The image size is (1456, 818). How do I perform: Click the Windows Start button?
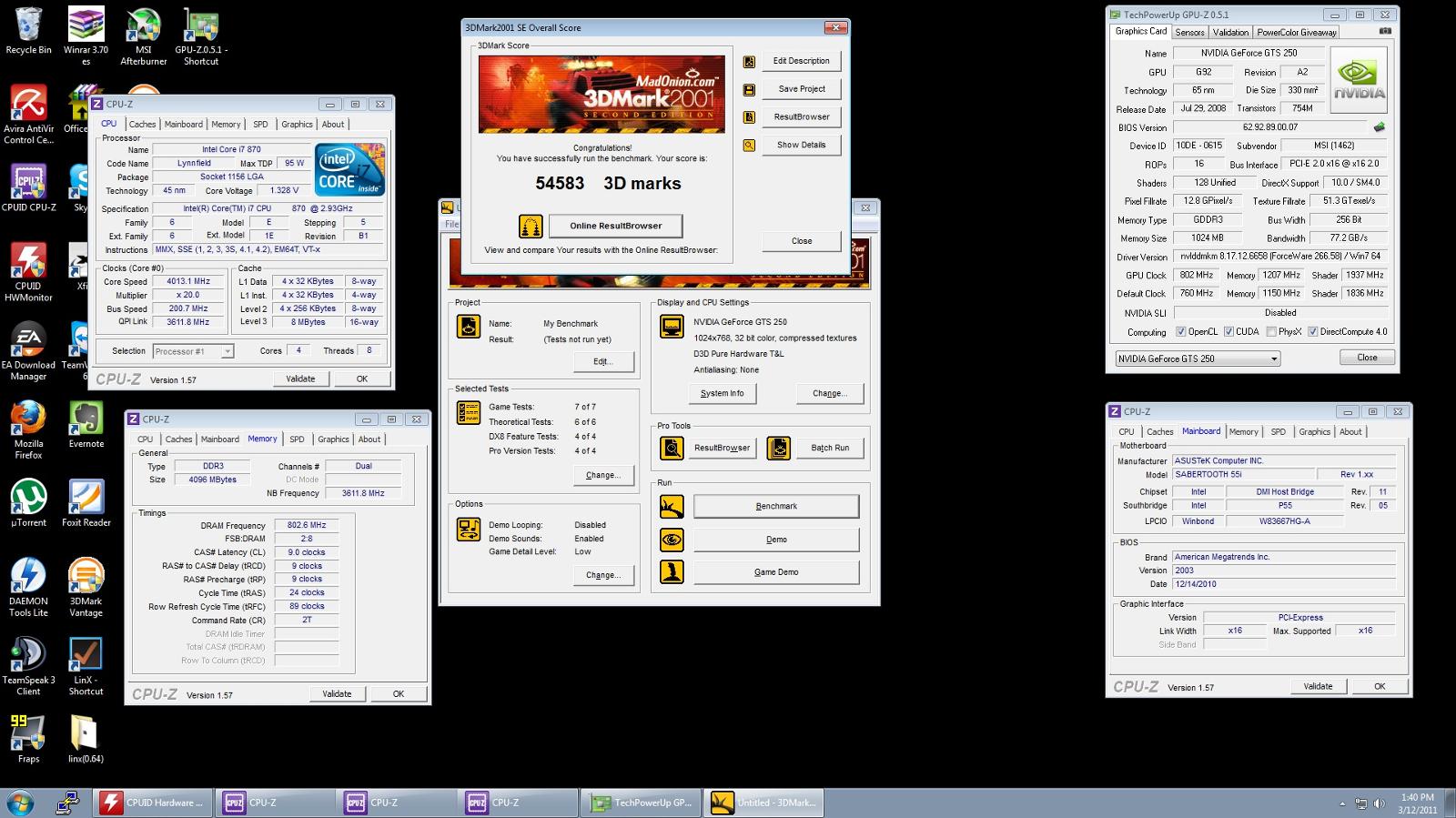pos(20,803)
